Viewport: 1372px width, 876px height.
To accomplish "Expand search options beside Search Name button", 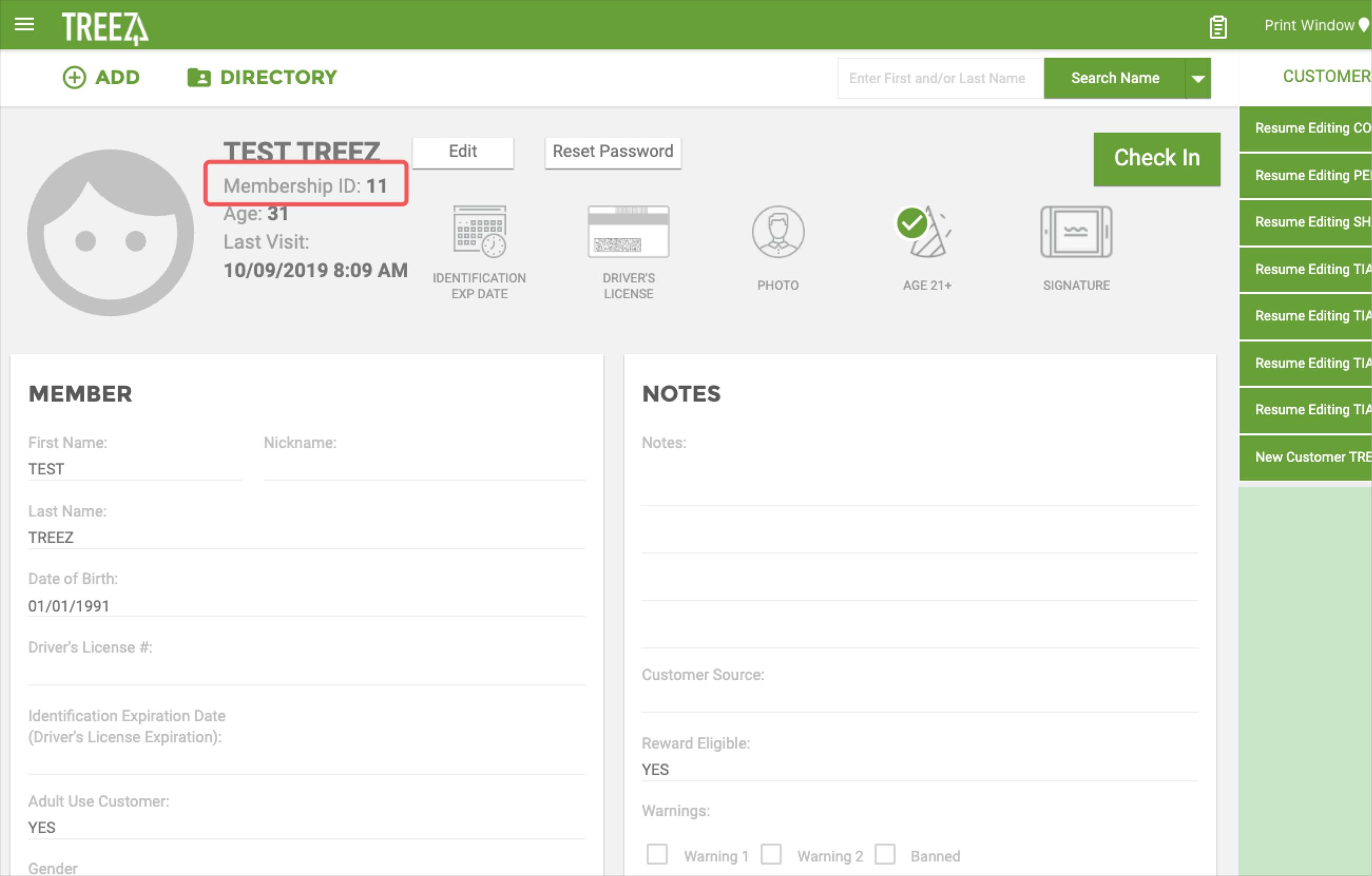I will point(1197,78).
